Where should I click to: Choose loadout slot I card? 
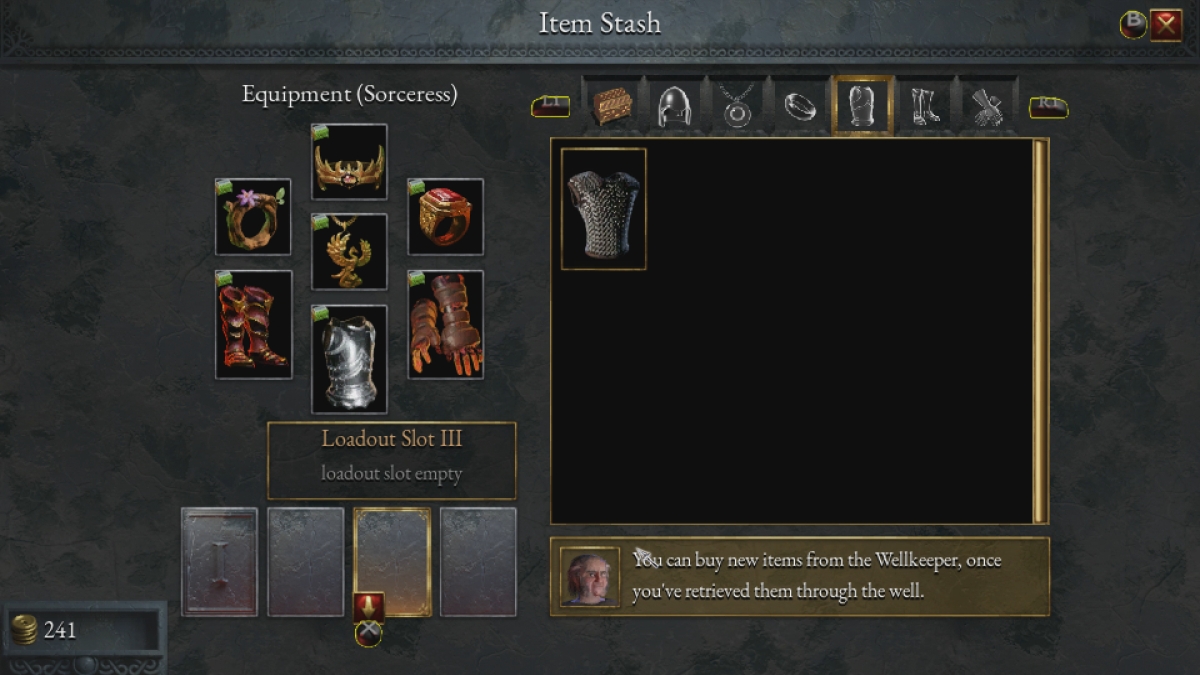(x=219, y=562)
